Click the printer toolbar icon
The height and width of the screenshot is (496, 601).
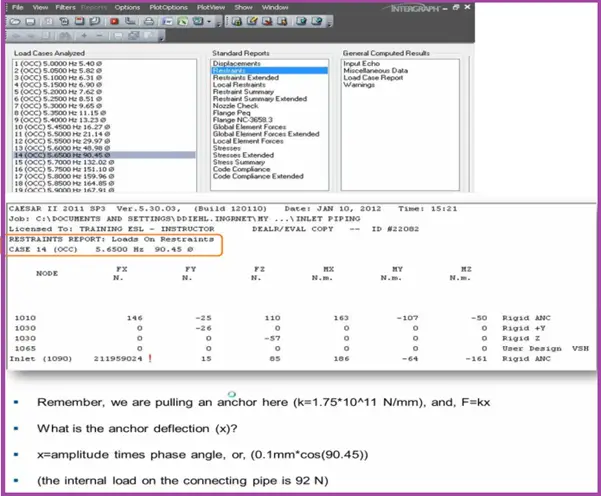click(x=149, y=21)
